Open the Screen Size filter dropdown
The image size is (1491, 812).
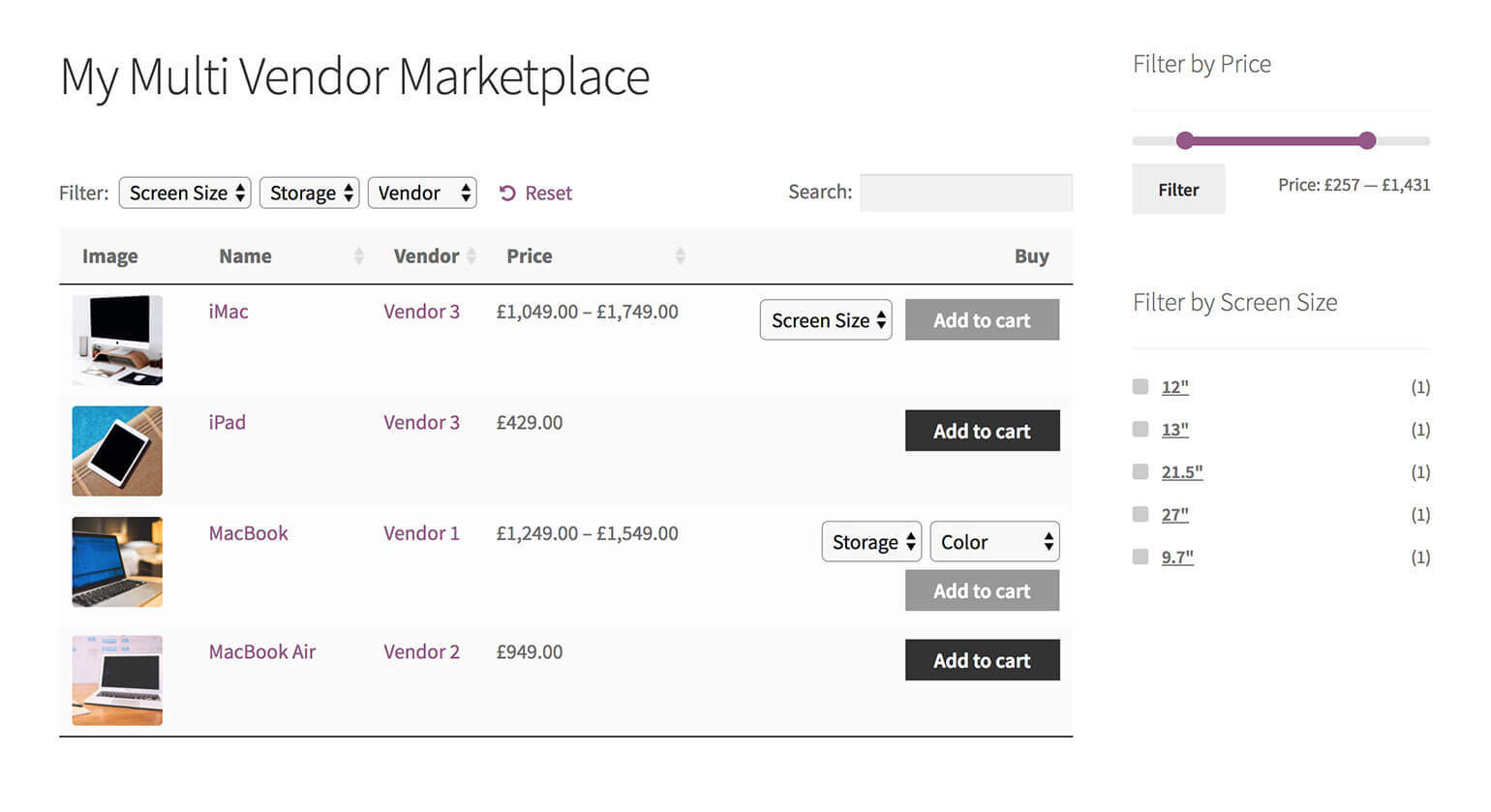click(184, 193)
